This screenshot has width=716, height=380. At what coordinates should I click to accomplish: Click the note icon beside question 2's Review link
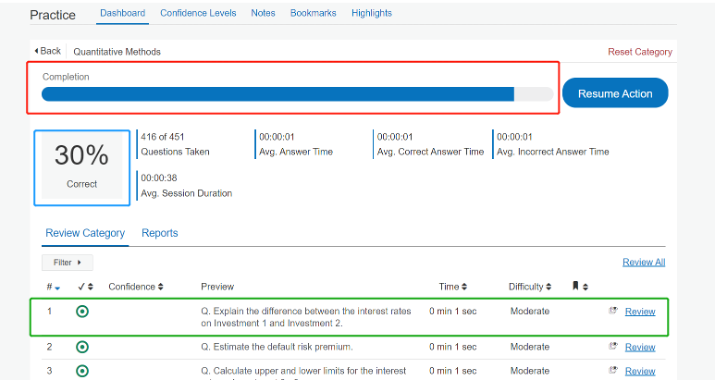coord(613,346)
